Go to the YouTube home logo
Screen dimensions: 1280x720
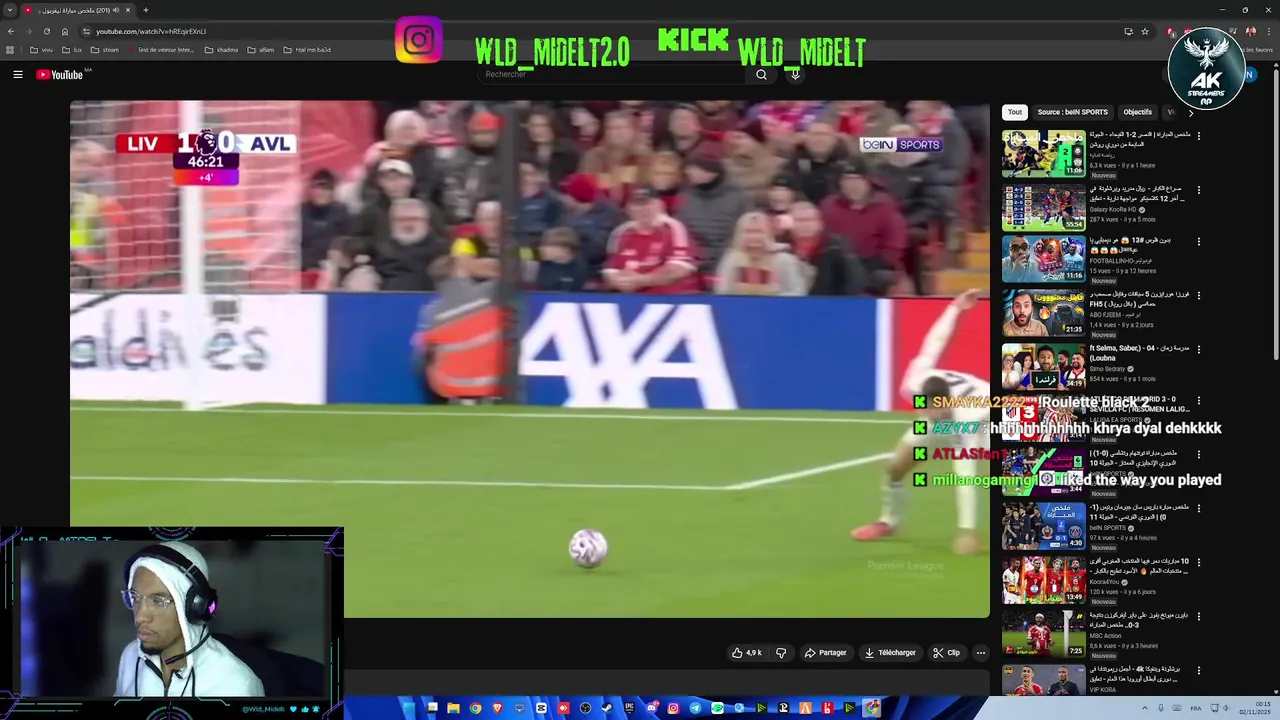click(60, 74)
